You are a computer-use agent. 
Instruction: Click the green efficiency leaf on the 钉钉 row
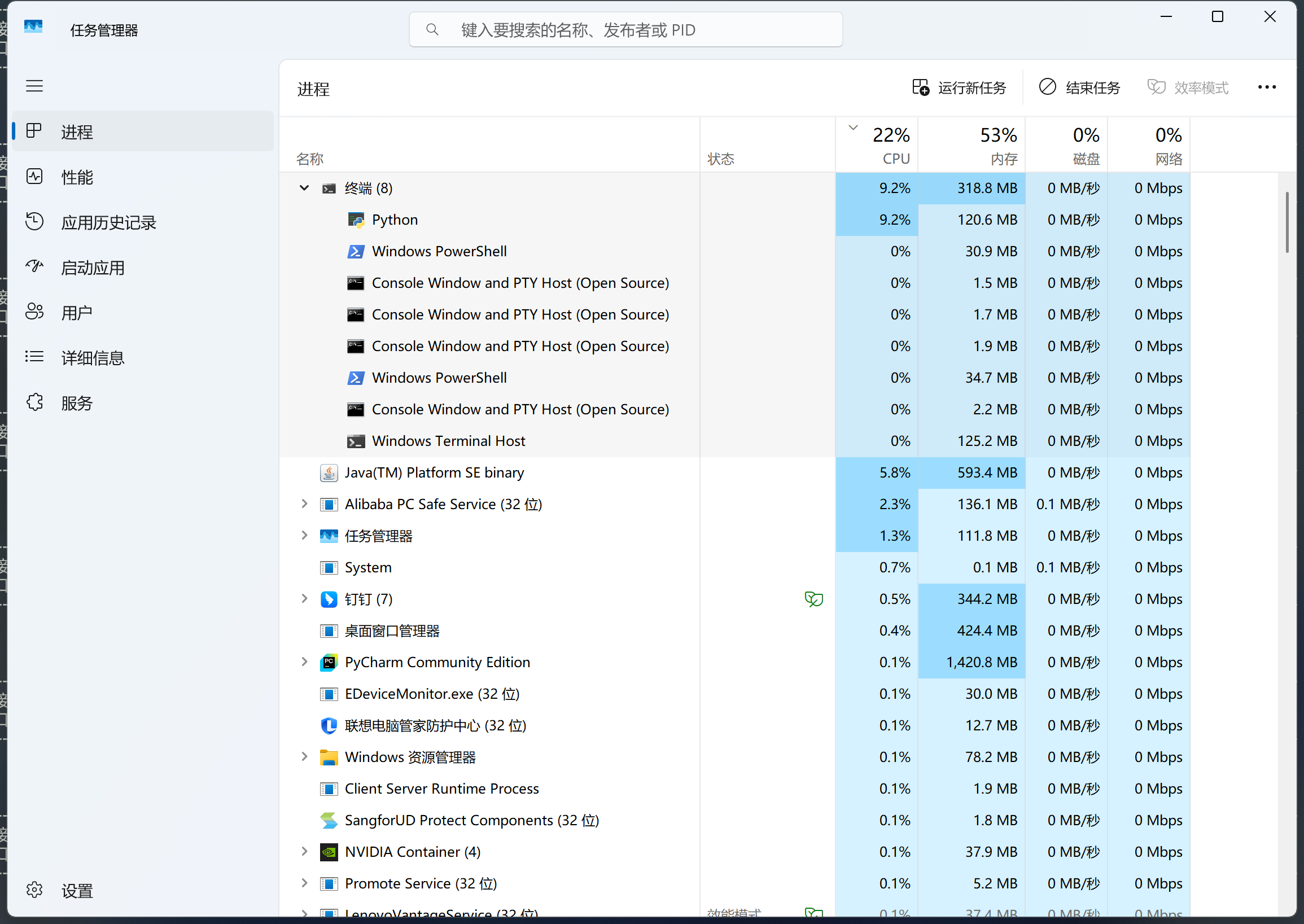pos(813,599)
